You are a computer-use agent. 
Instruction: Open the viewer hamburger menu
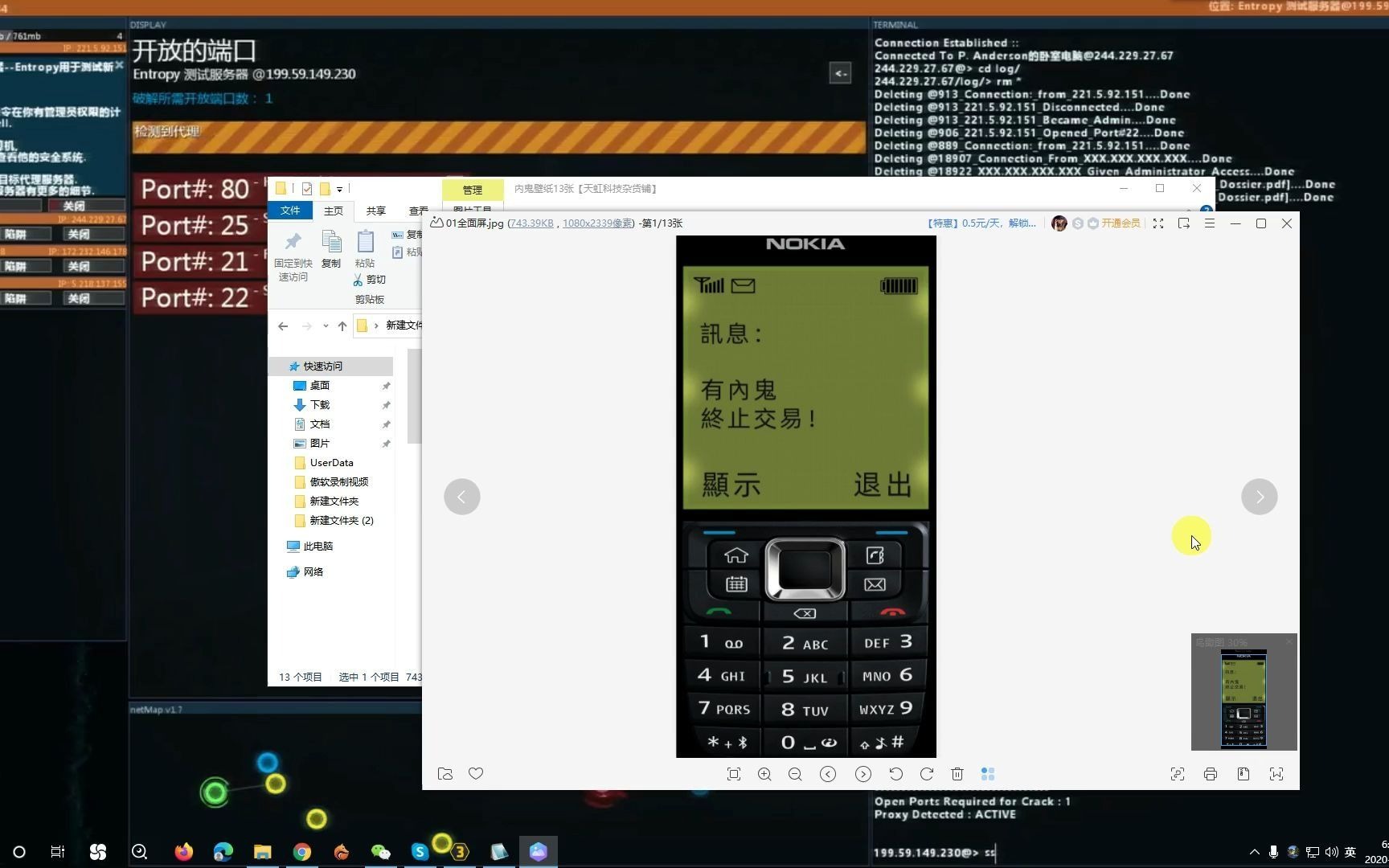[x=1210, y=223]
